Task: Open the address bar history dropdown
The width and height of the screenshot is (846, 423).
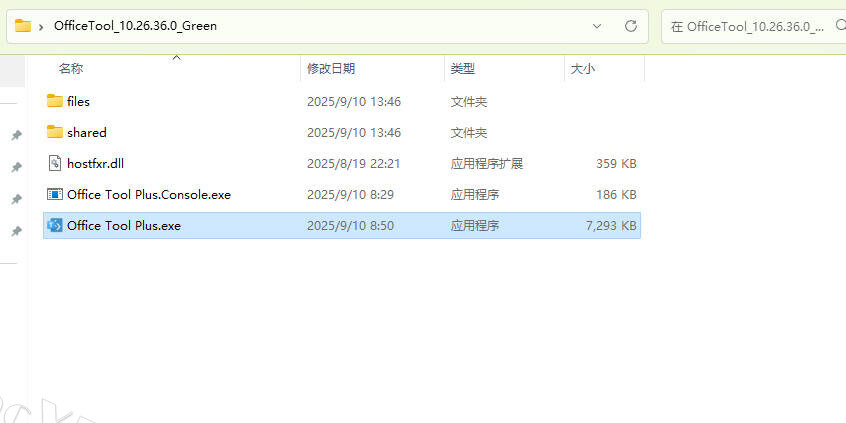Action: 597,26
